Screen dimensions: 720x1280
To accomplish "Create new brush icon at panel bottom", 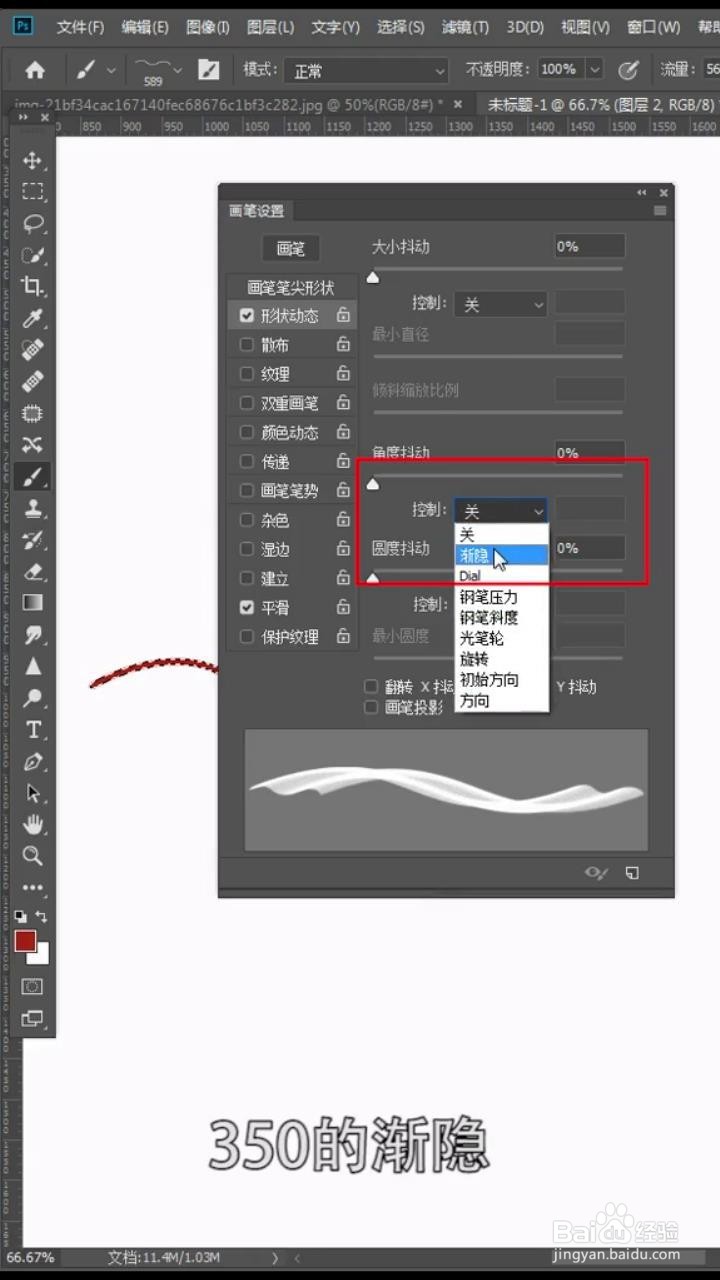I will (x=632, y=873).
